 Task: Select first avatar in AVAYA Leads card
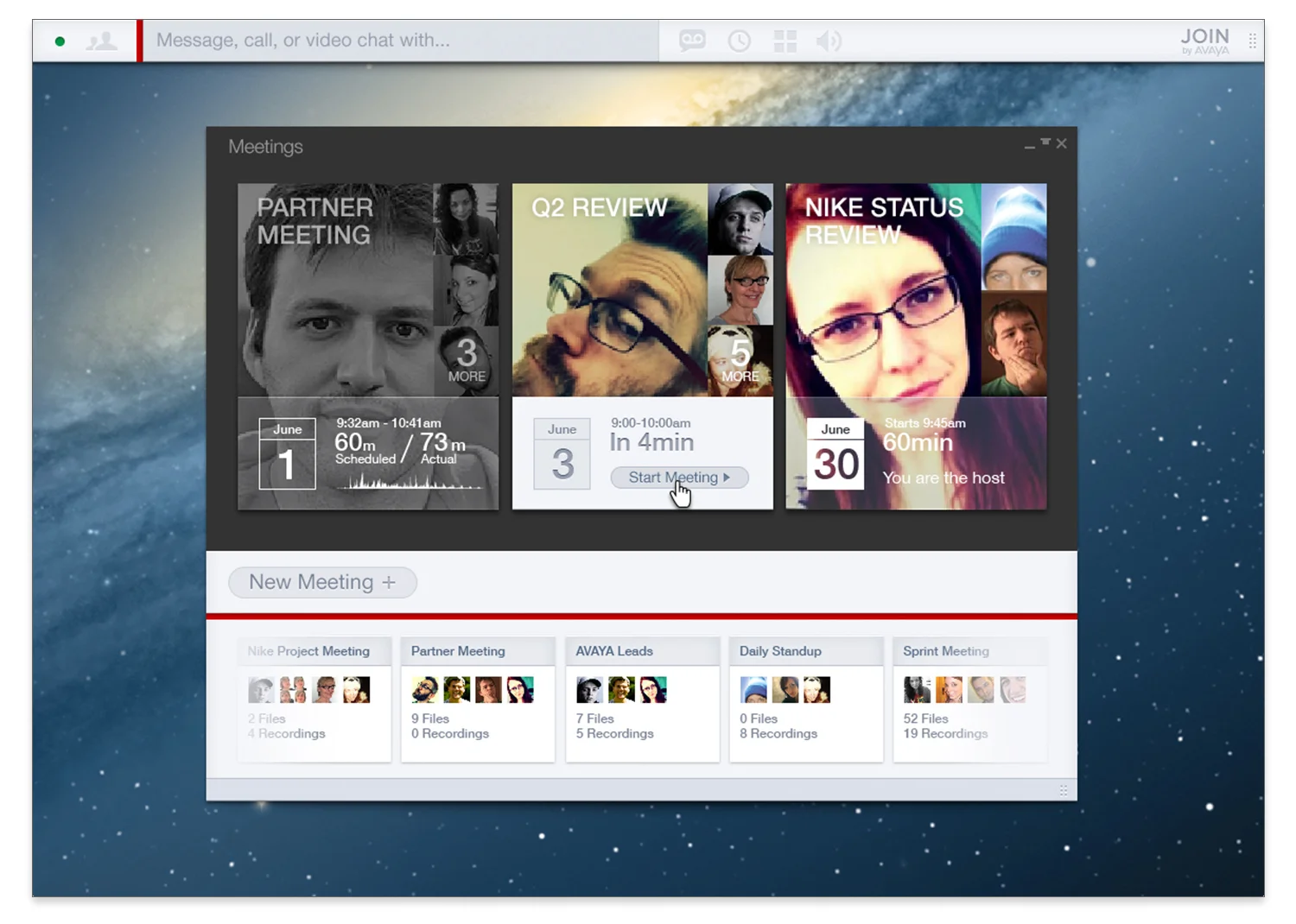pyautogui.click(x=589, y=689)
